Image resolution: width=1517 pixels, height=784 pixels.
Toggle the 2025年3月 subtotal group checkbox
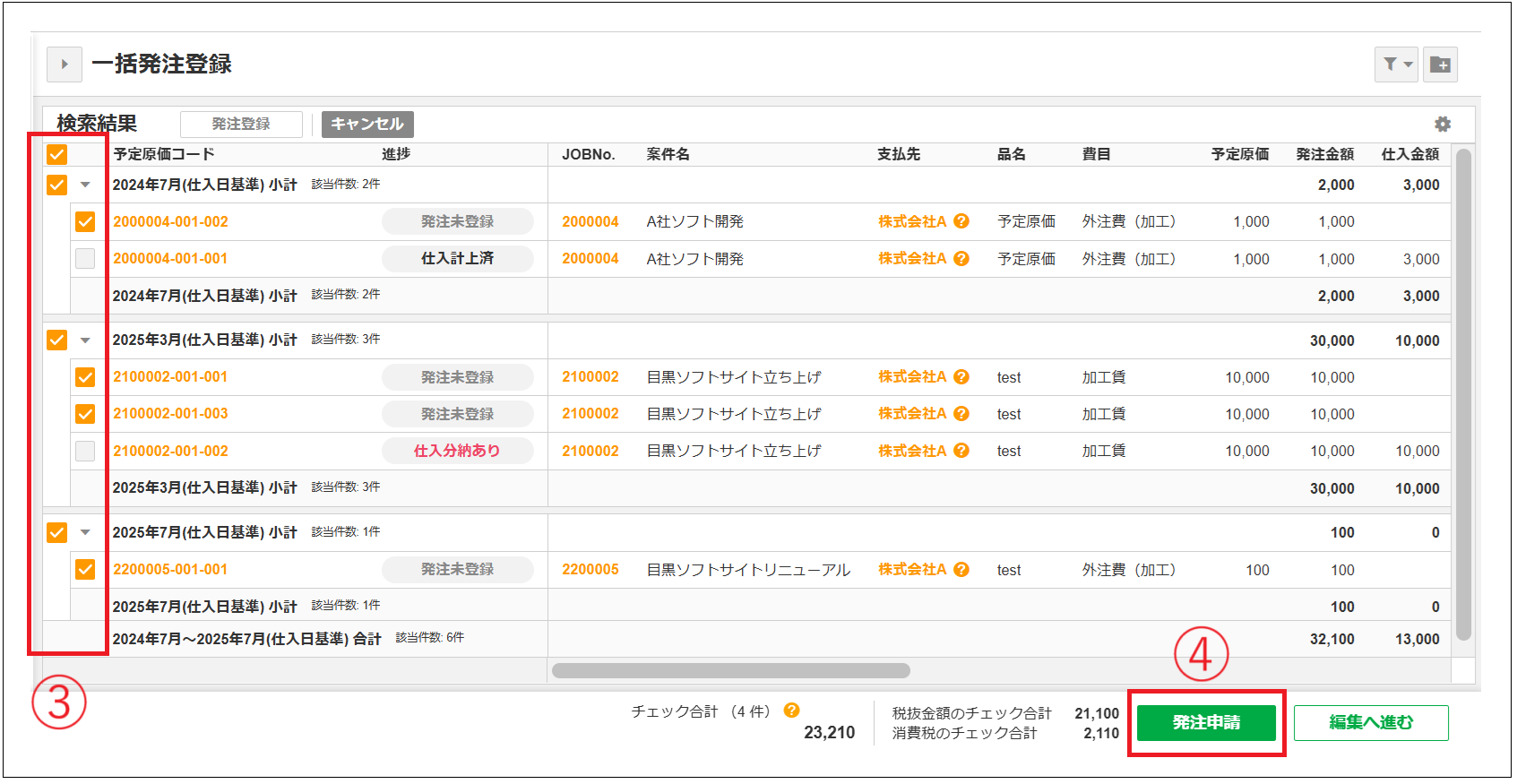tap(56, 340)
